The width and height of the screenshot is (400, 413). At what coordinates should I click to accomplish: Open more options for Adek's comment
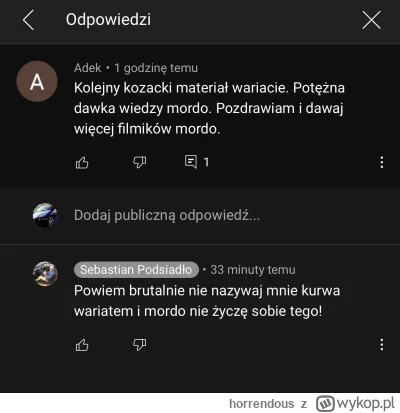point(382,162)
